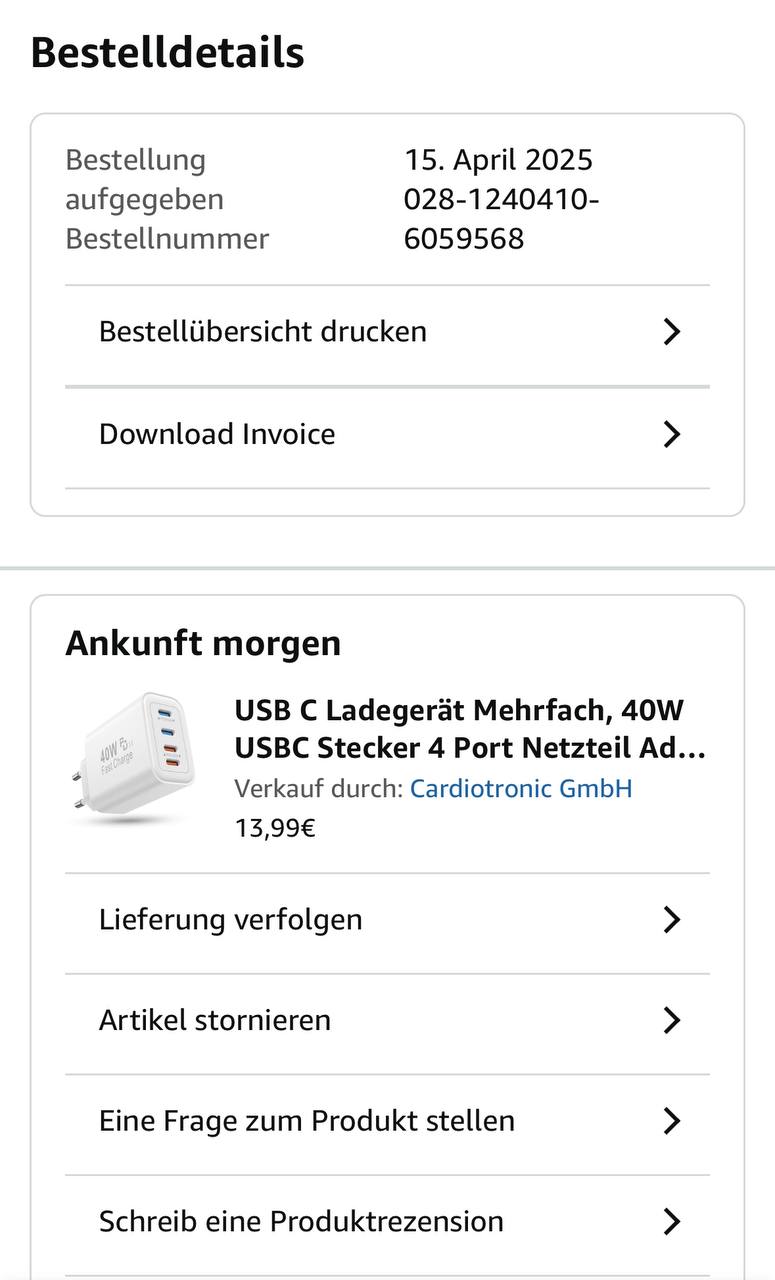Tap the arrow beside Download Invoice
Image resolution: width=775 pixels, height=1280 pixels.
(x=672, y=434)
